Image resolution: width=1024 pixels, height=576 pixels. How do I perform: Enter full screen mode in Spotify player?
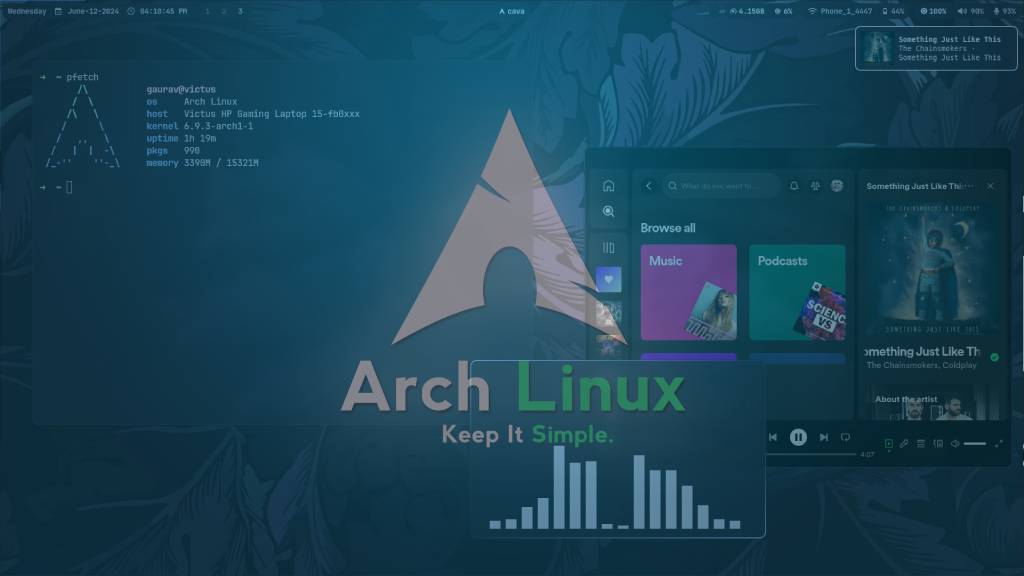tap(999, 444)
